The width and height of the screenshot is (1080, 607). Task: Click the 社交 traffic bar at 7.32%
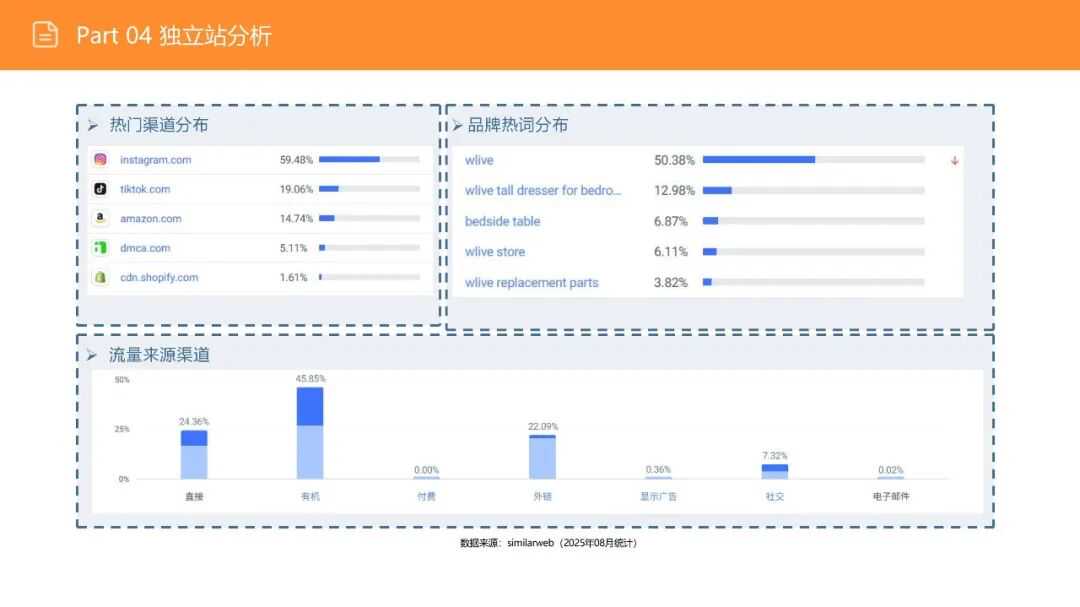click(775, 472)
